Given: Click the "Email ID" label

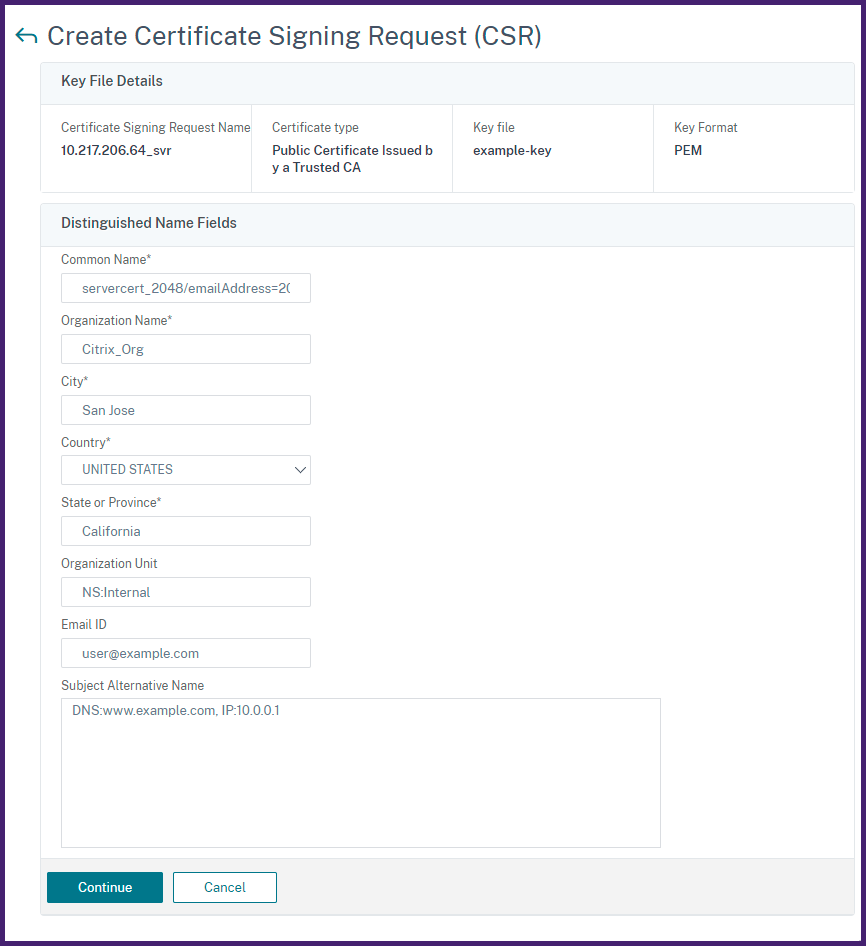Looking at the screenshot, I should pos(84,624).
